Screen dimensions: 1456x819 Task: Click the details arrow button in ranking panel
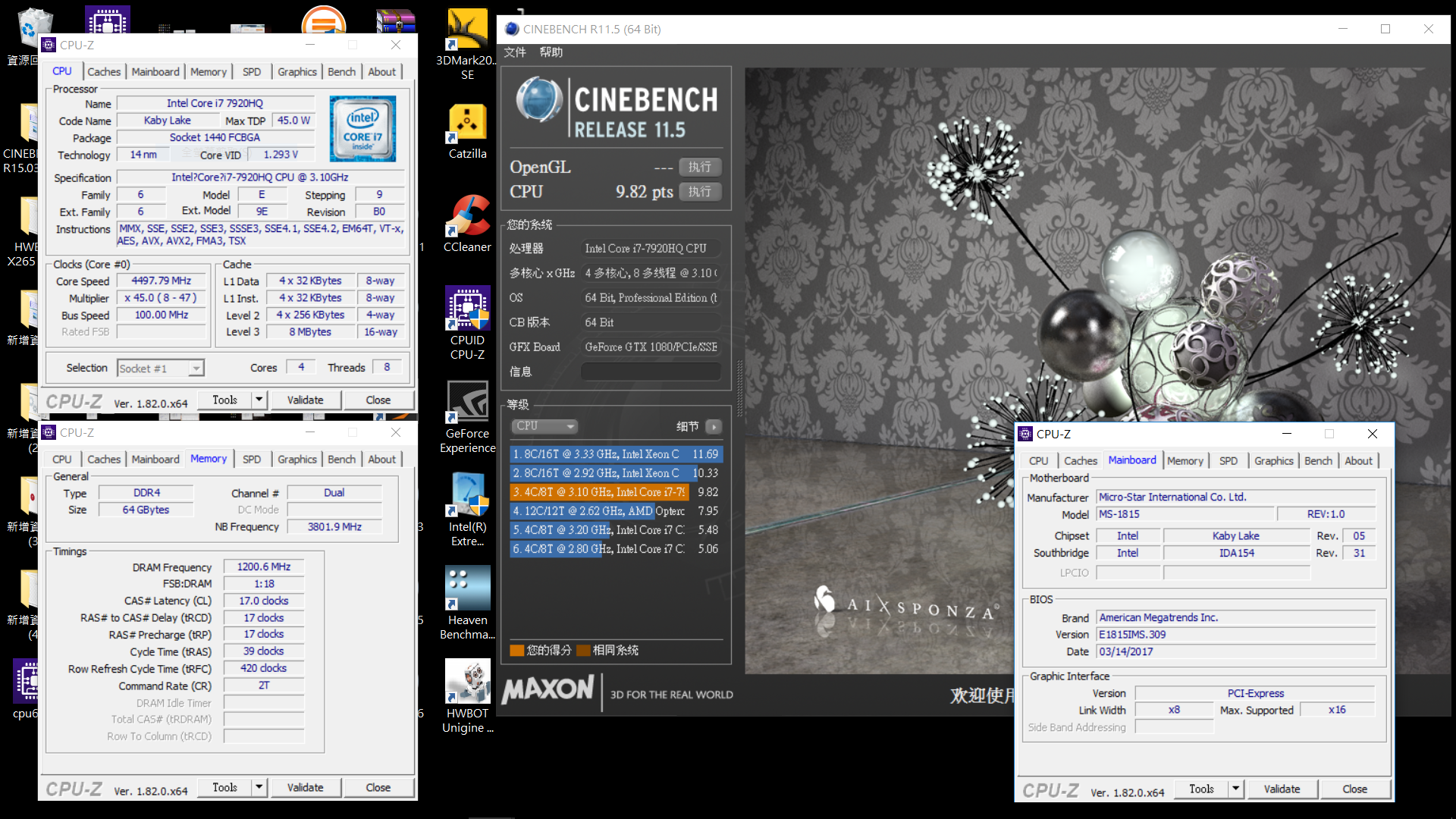[x=714, y=426]
